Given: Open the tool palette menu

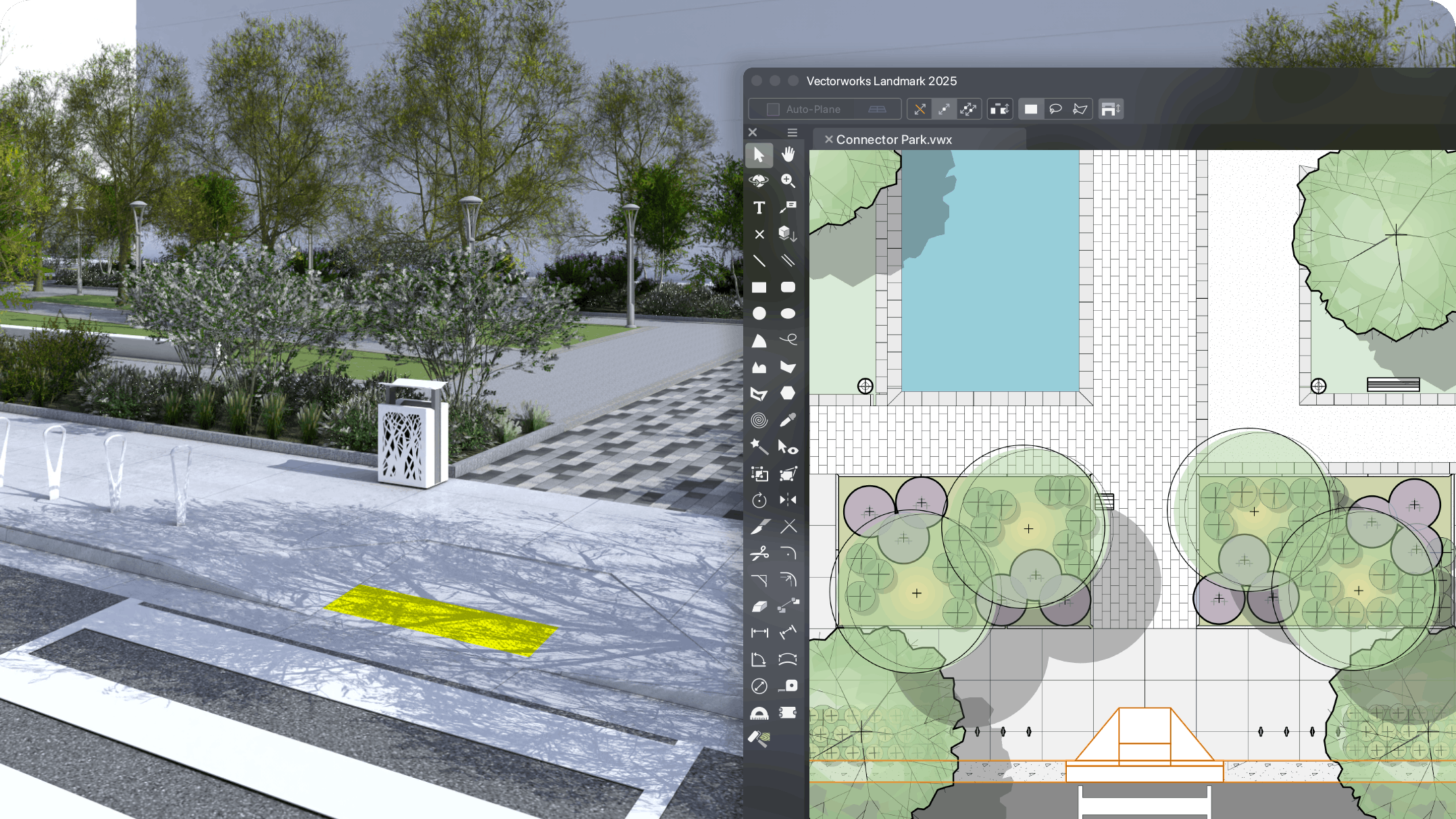Looking at the screenshot, I should tap(792, 132).
